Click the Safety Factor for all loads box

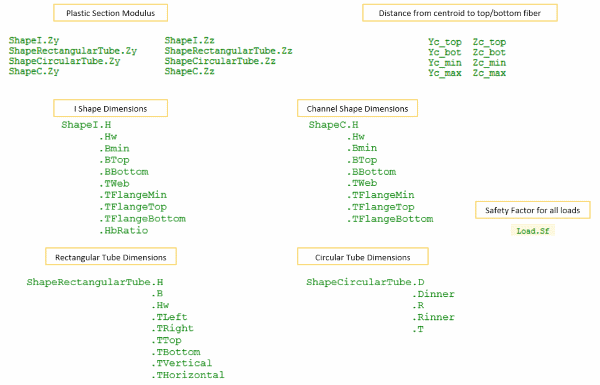pyautogui.click(x=533, y=210)
